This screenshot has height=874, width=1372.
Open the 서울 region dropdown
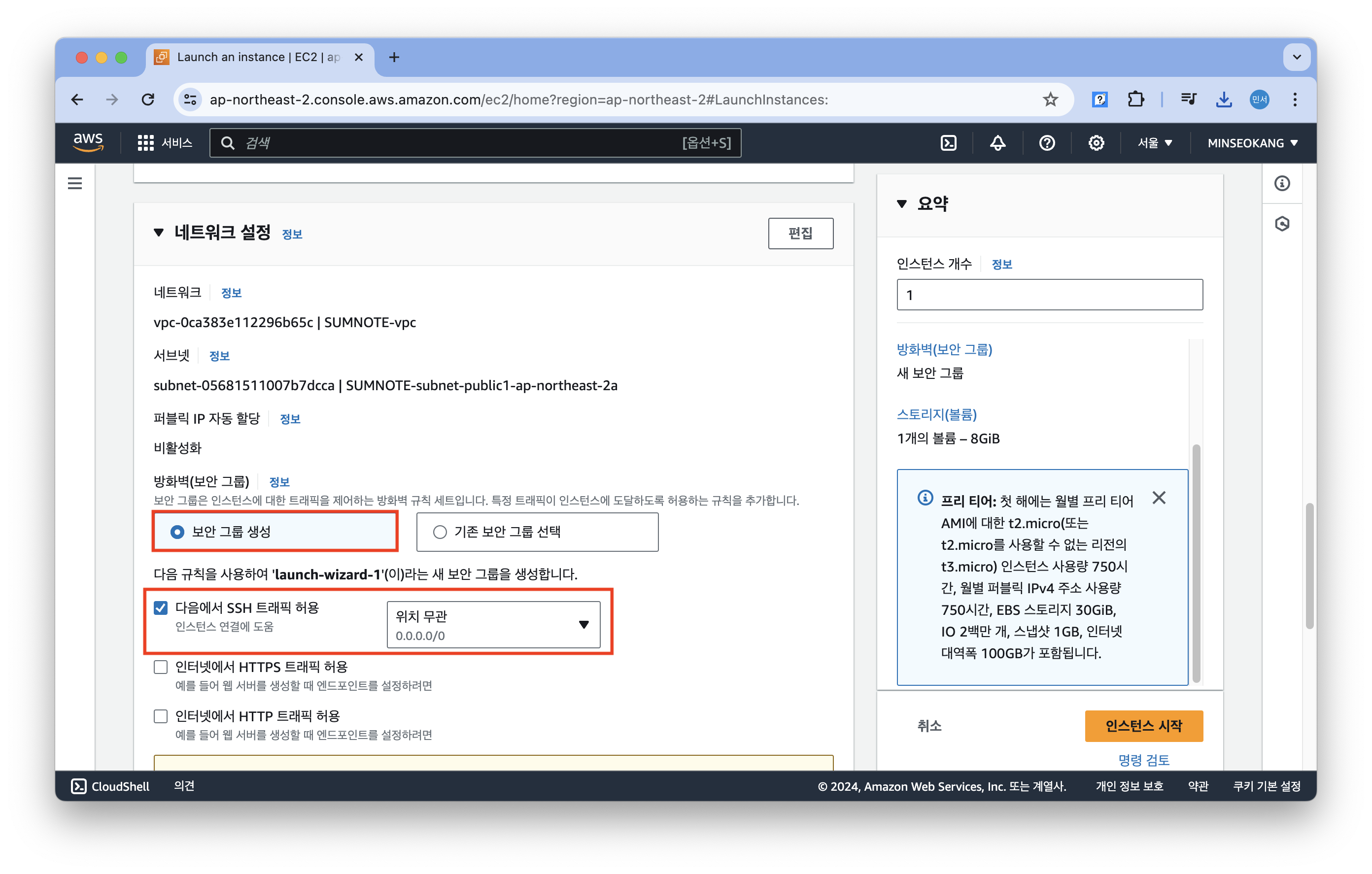point(1154,143)
